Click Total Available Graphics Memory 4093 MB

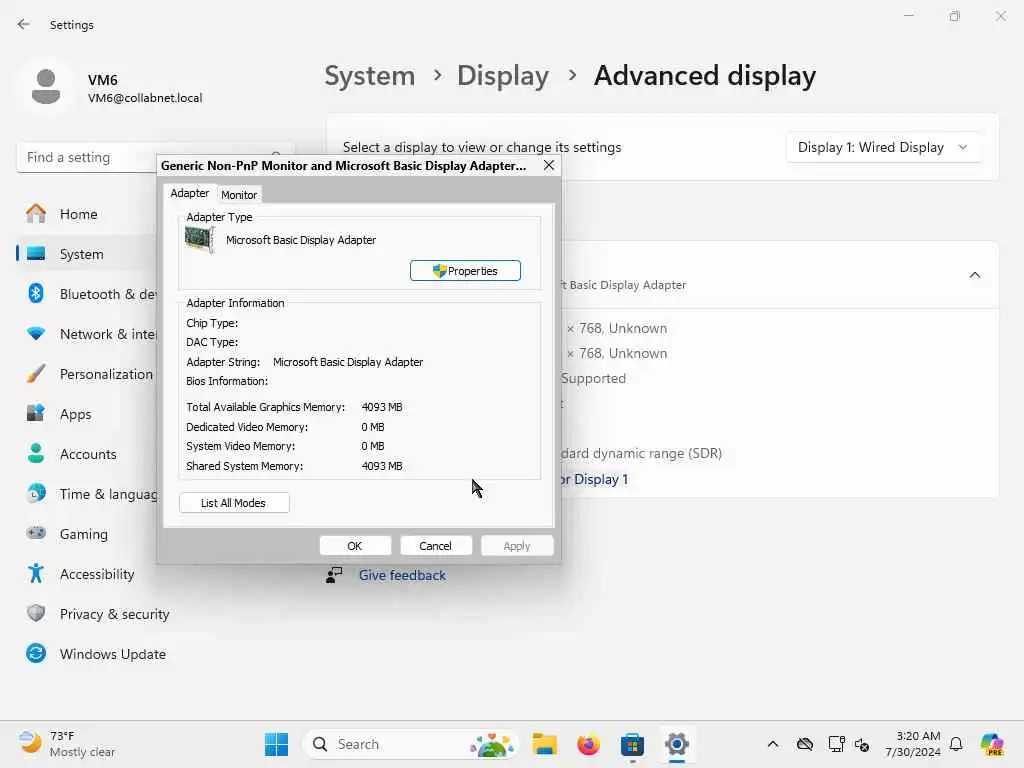(381, 407)
